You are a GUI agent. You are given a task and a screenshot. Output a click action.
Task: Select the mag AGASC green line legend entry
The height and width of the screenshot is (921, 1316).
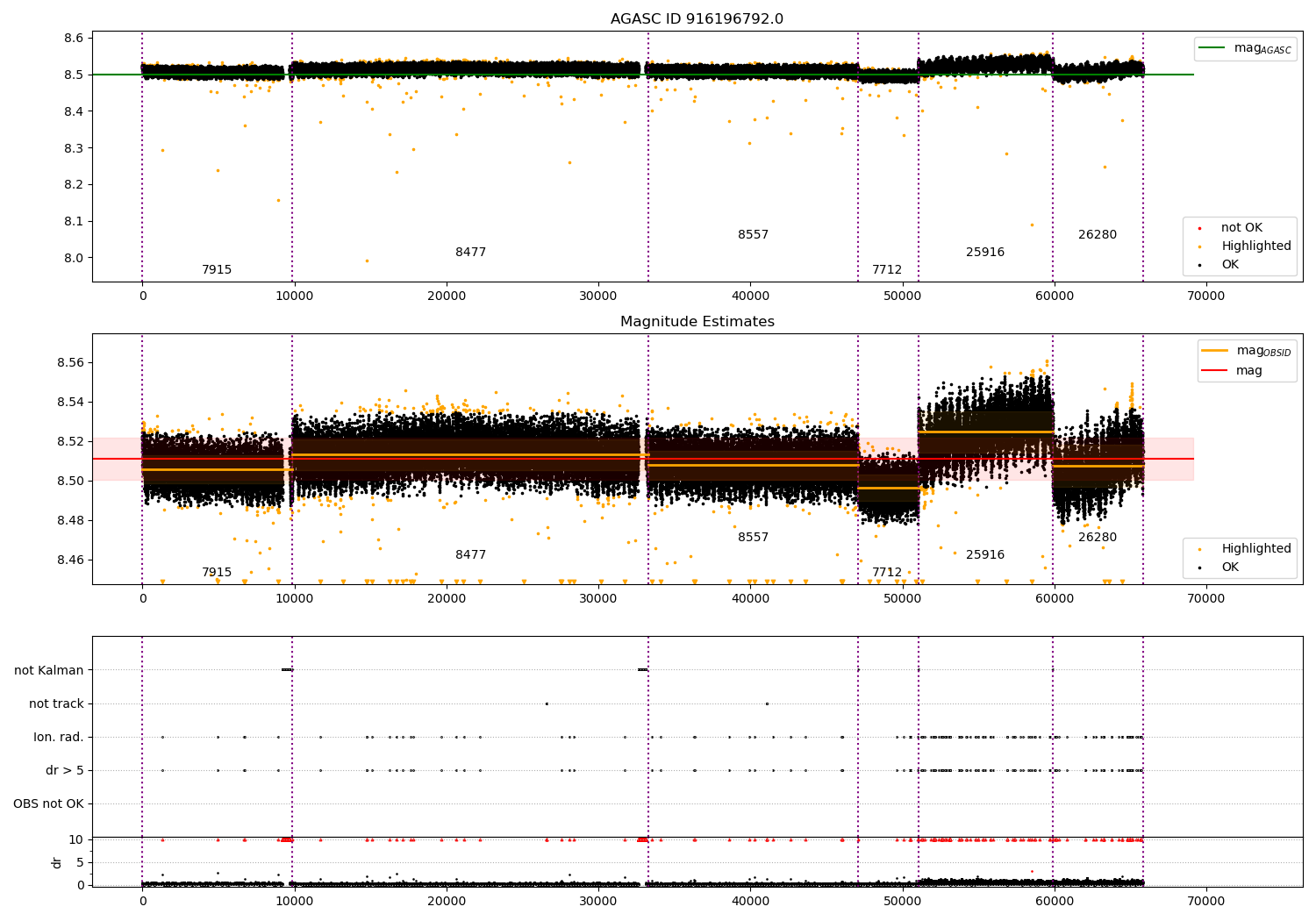click(1246, 48)
